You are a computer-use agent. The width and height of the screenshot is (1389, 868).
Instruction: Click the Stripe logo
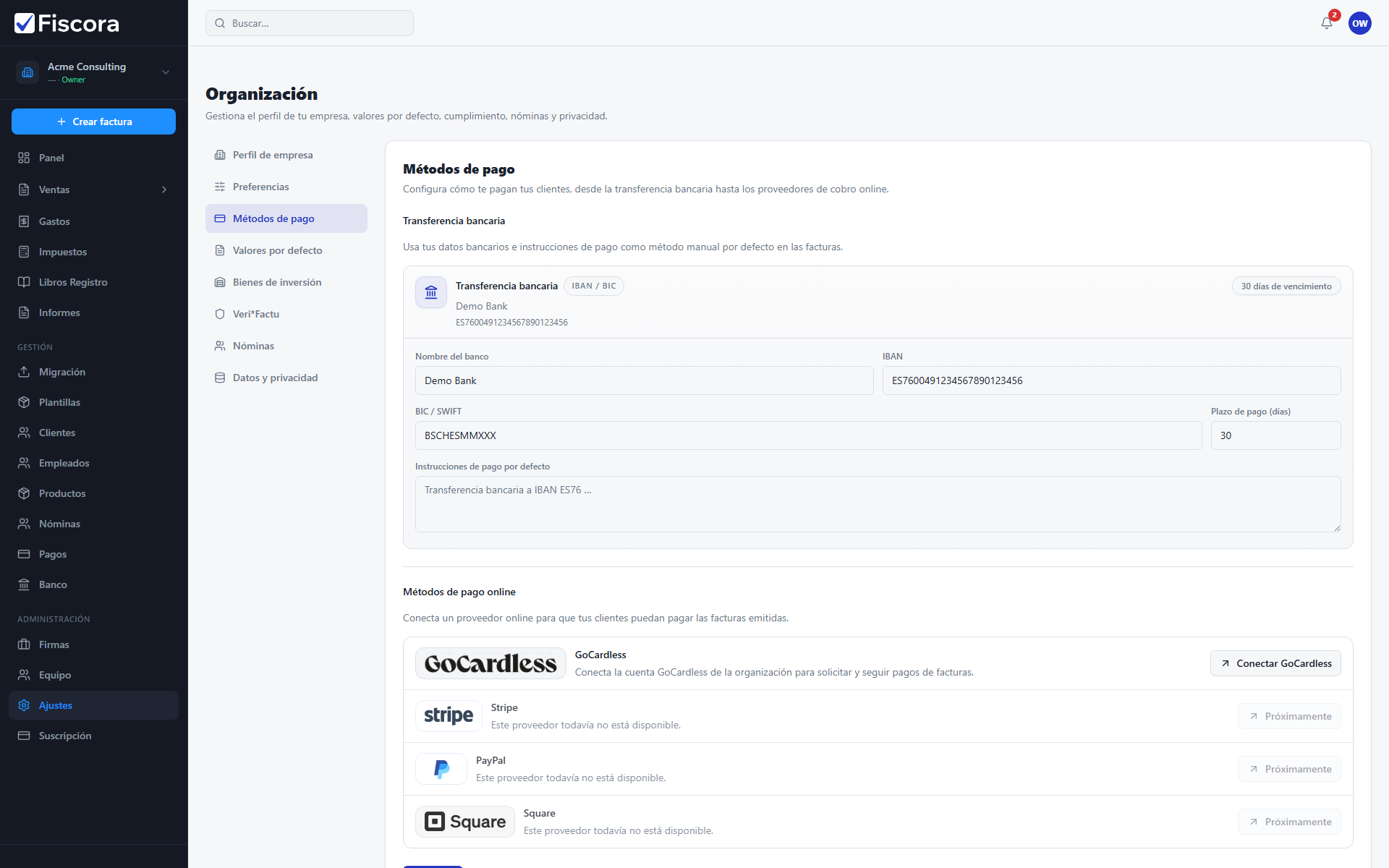[449, 716]
